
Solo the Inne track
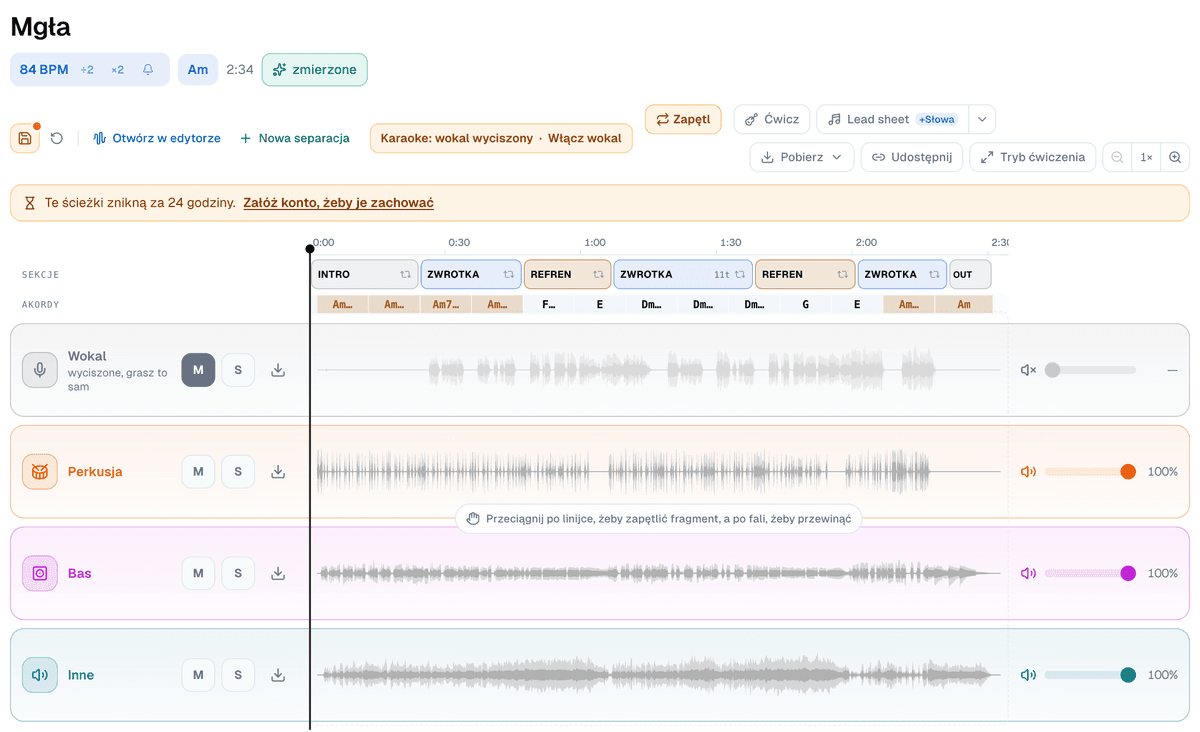[238, 675]
